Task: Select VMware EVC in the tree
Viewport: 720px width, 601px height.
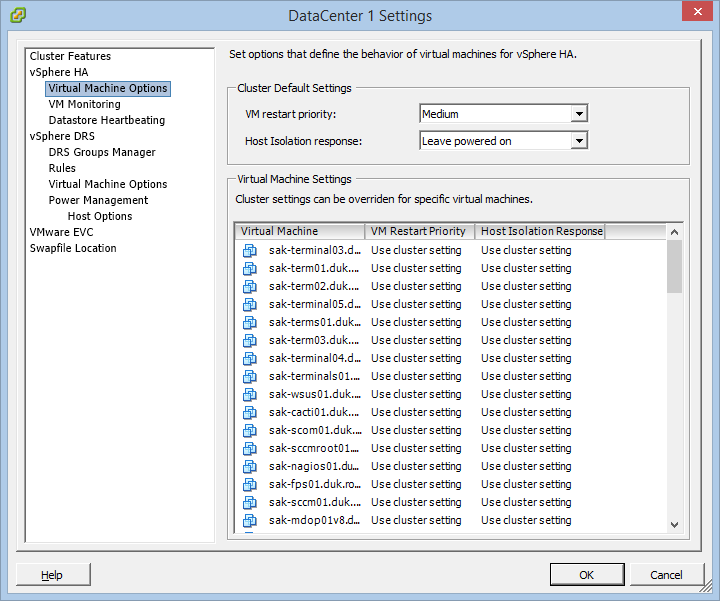Action: (x=62, y=232)
